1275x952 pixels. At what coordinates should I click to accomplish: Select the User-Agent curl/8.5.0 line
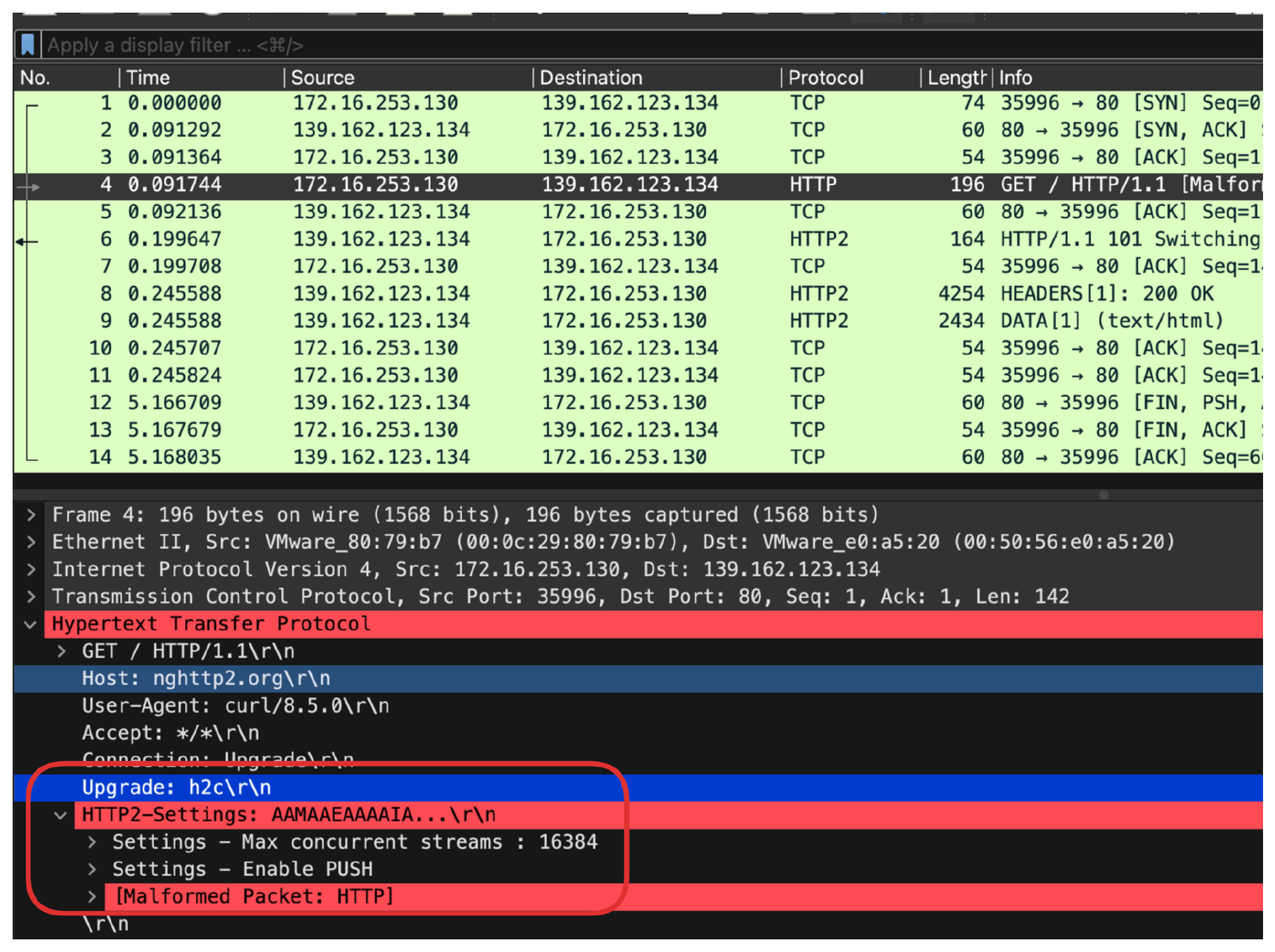pos(235,706)
